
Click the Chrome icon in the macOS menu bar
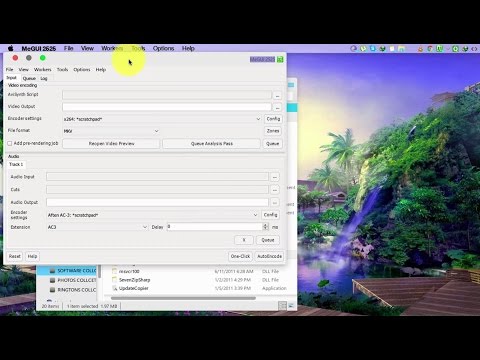[430, 49]
